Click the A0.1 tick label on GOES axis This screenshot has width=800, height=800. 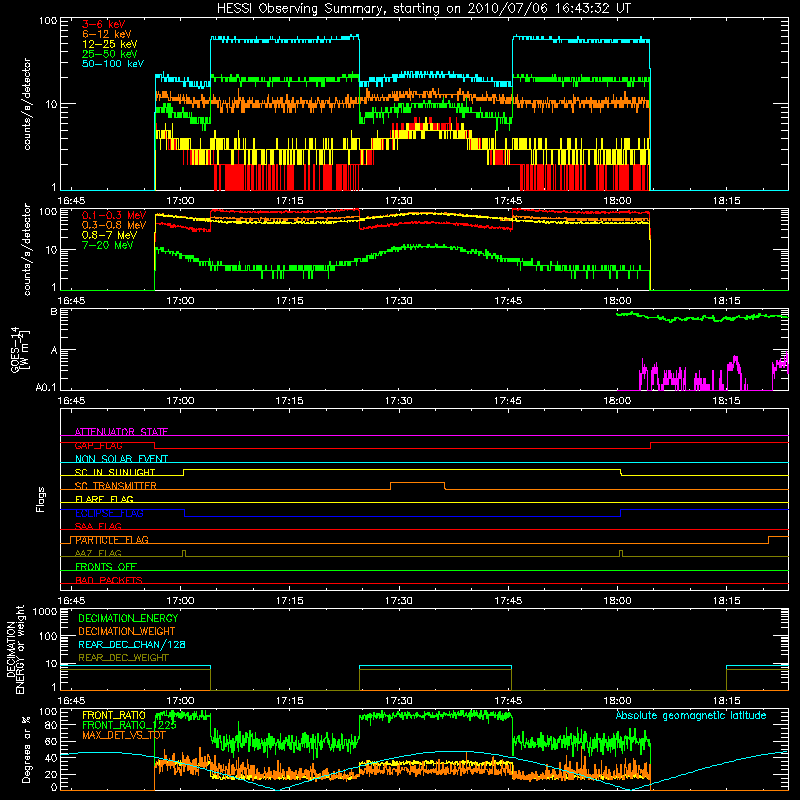[45, 388]
